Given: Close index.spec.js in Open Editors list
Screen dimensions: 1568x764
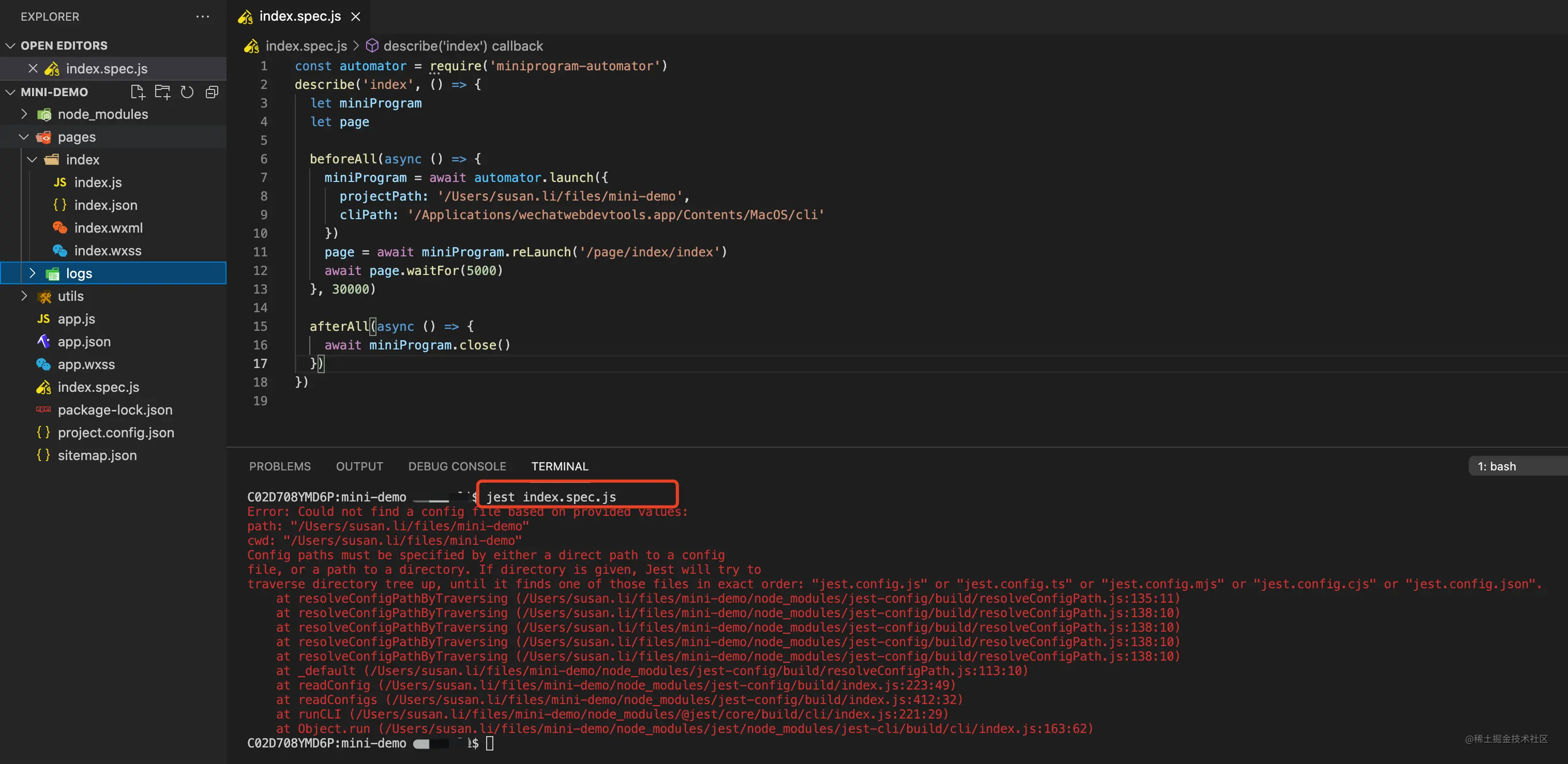Looking at the screenshot, I should [33, 68].
